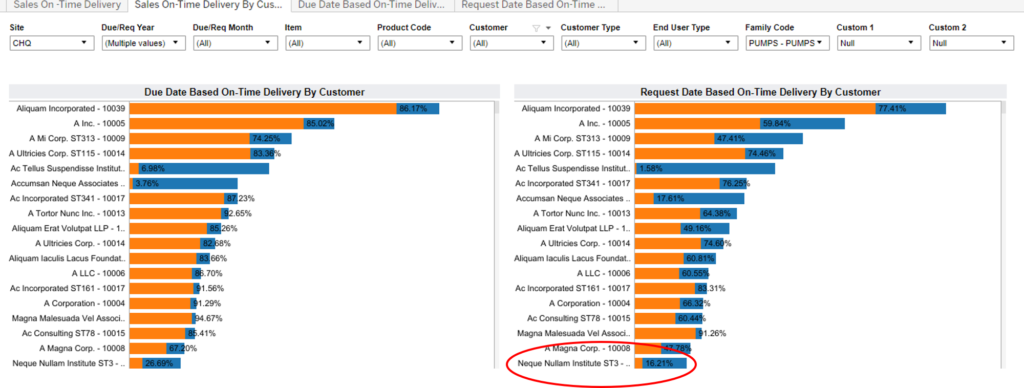1024x388 pixels.
Task: Click the left chart's vertical scrollbar
Action: pyautogui.click(x=496, y=234)
